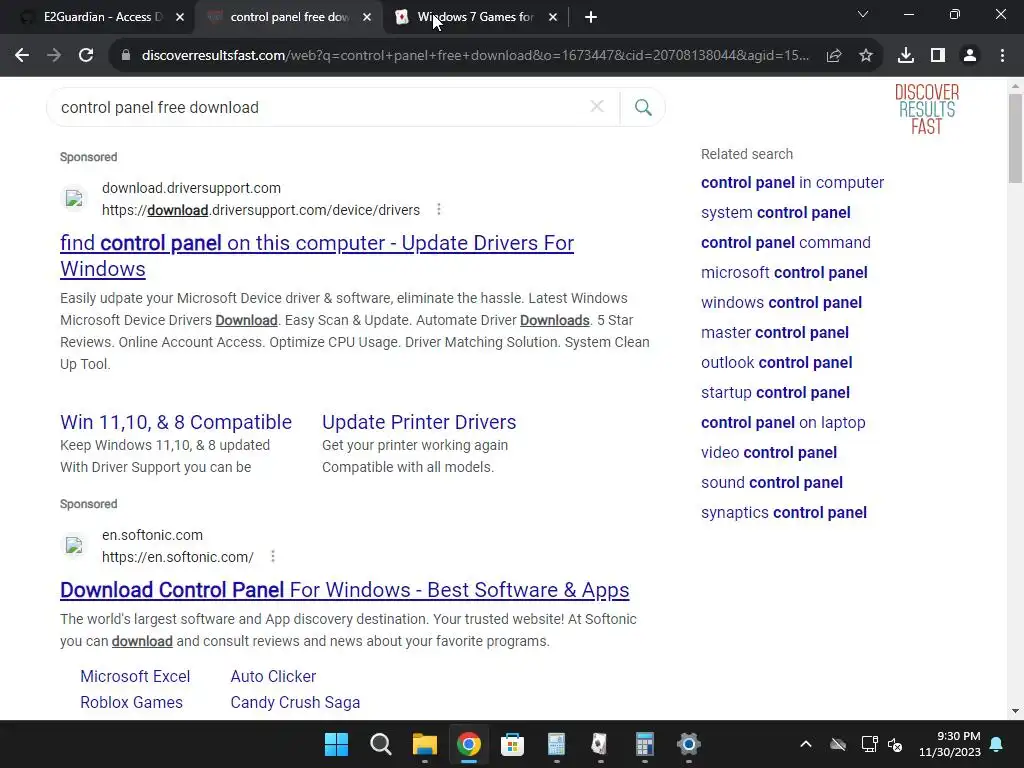This screenshot has height=768, width=1024.
Task: Select related search 'startup control panel'
Action: [775, 392]
